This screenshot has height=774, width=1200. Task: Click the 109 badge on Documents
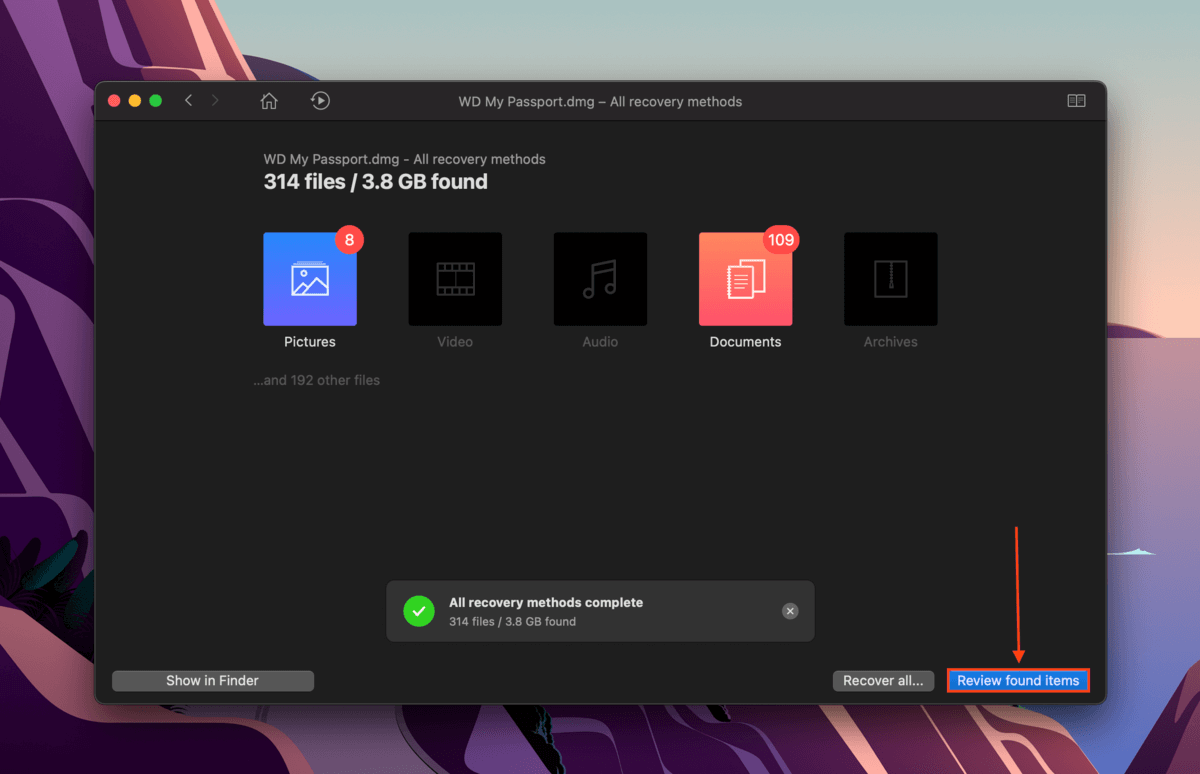780,240
